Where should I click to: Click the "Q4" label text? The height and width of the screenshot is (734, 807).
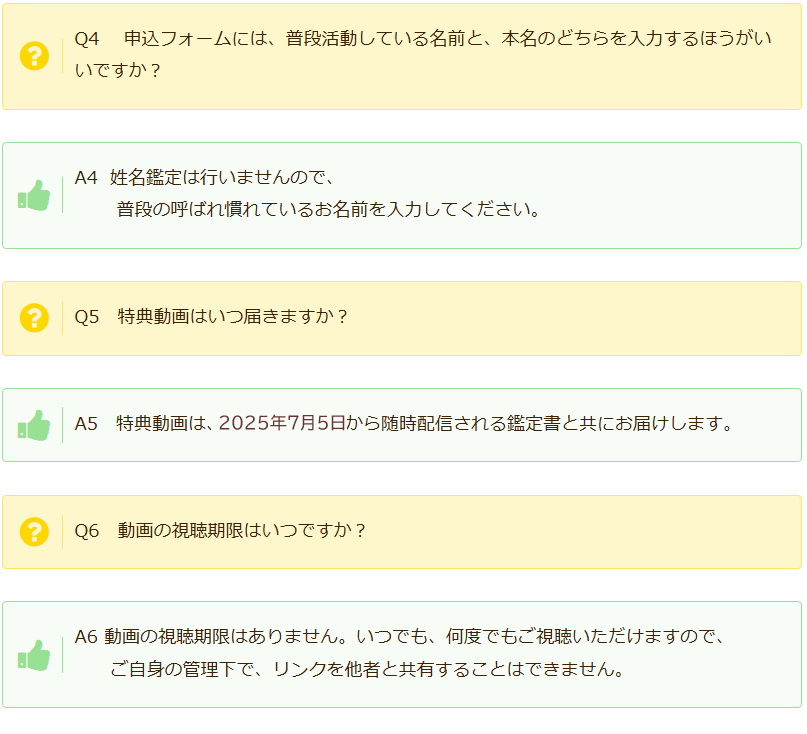[87, 40]
